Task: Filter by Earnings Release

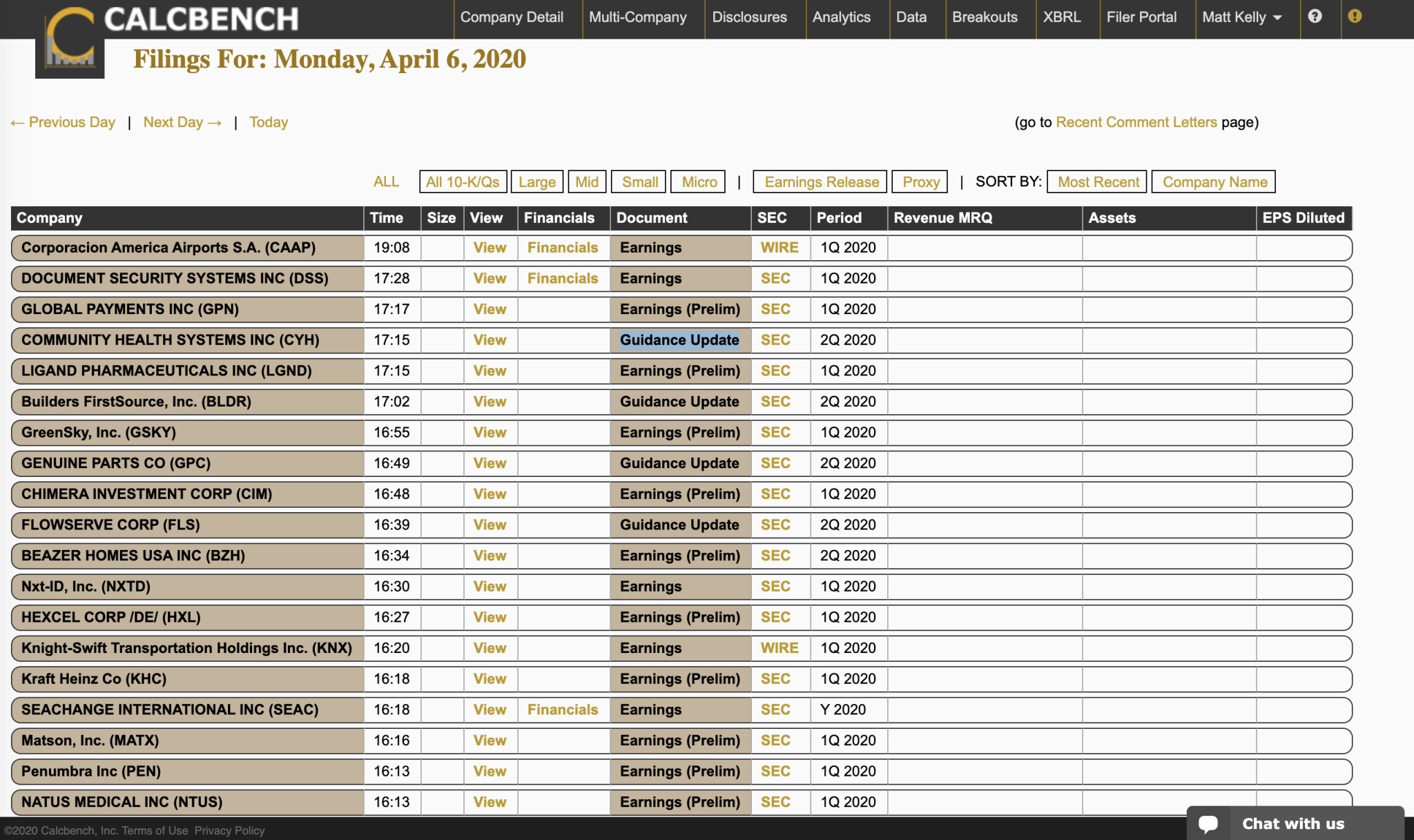Action: [821, 182]
